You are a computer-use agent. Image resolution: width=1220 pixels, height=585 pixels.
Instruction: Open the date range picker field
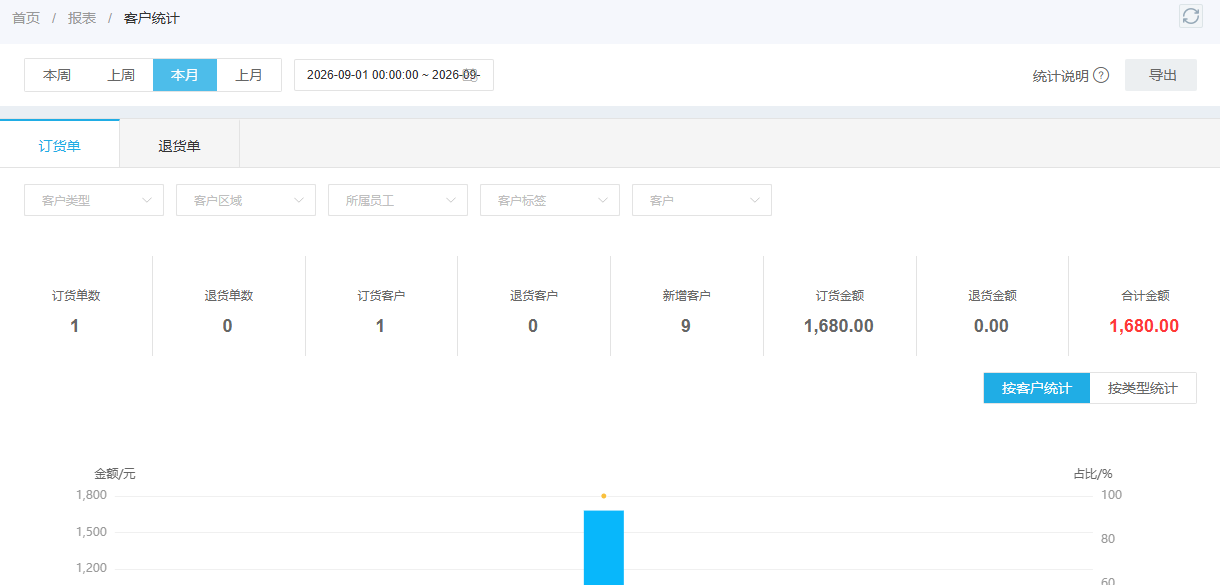(x=394, y=75)
